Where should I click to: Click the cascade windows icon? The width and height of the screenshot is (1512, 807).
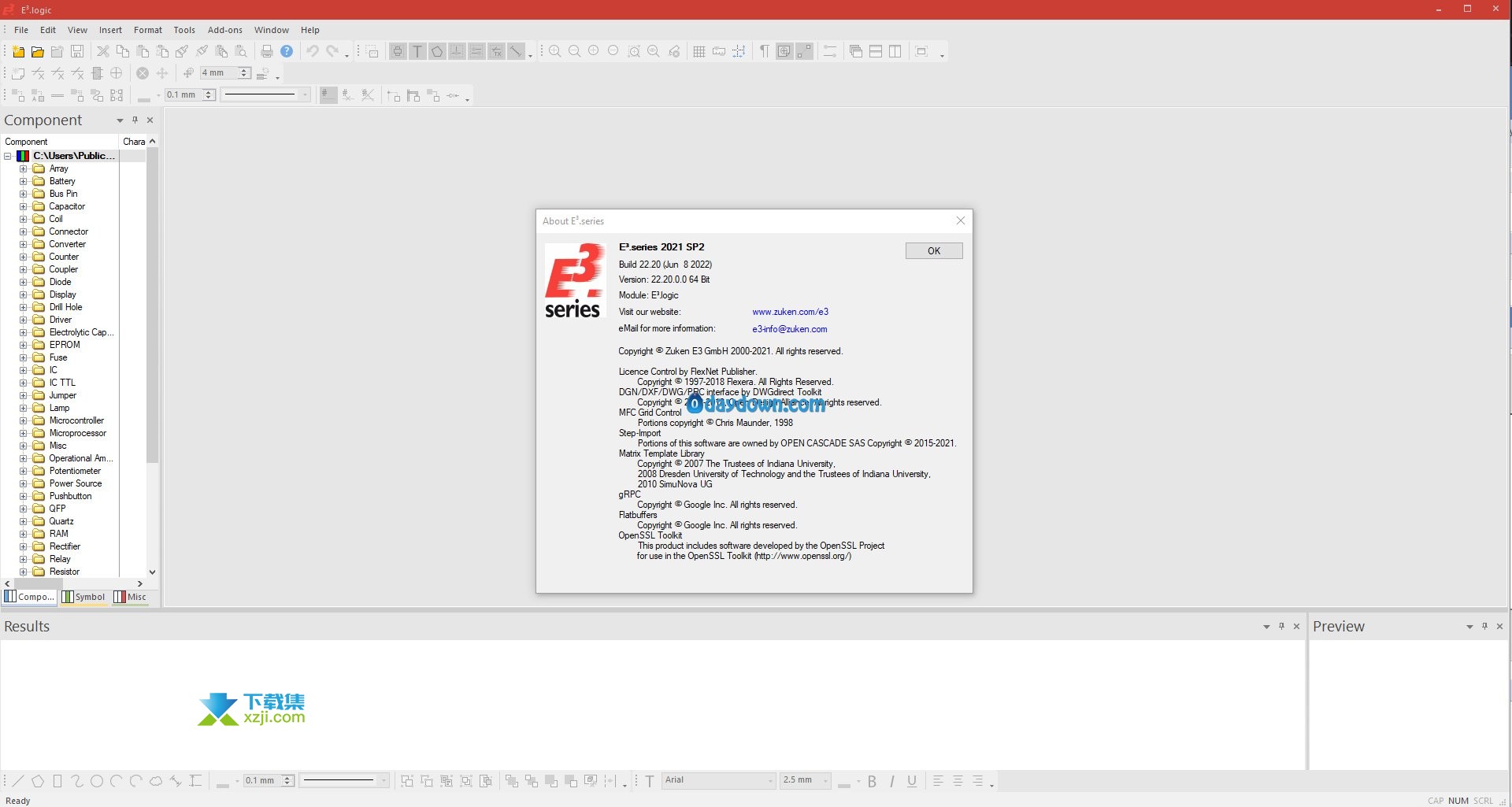coord(856,52)
